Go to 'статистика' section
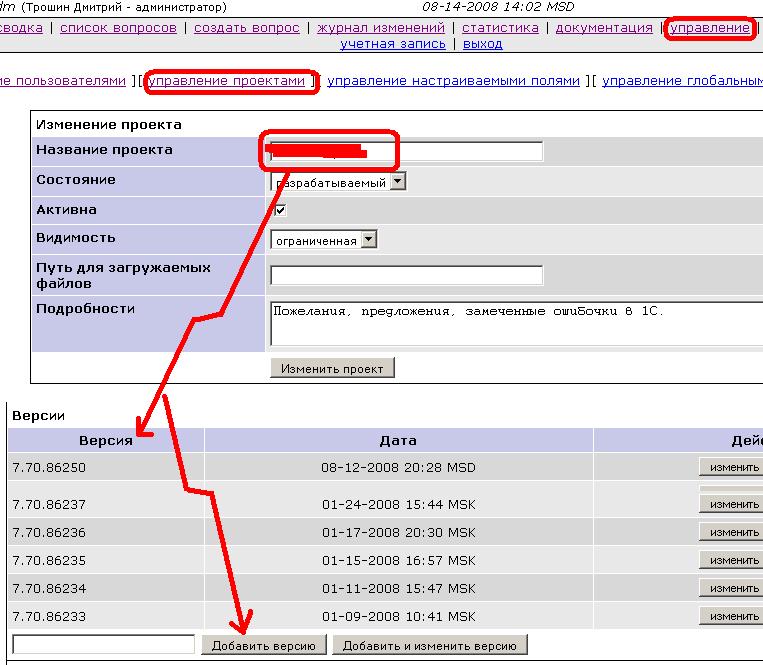The width and height of the screenshot is (763, 665). 500,28
